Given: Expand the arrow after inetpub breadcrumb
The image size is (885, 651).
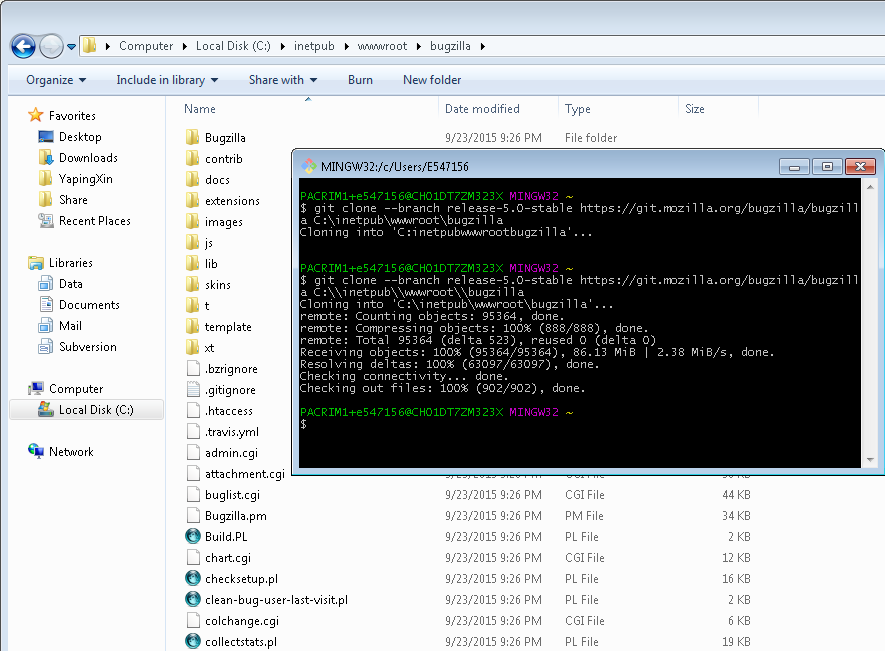Looking at the screenshot, I should coord(347,46).
